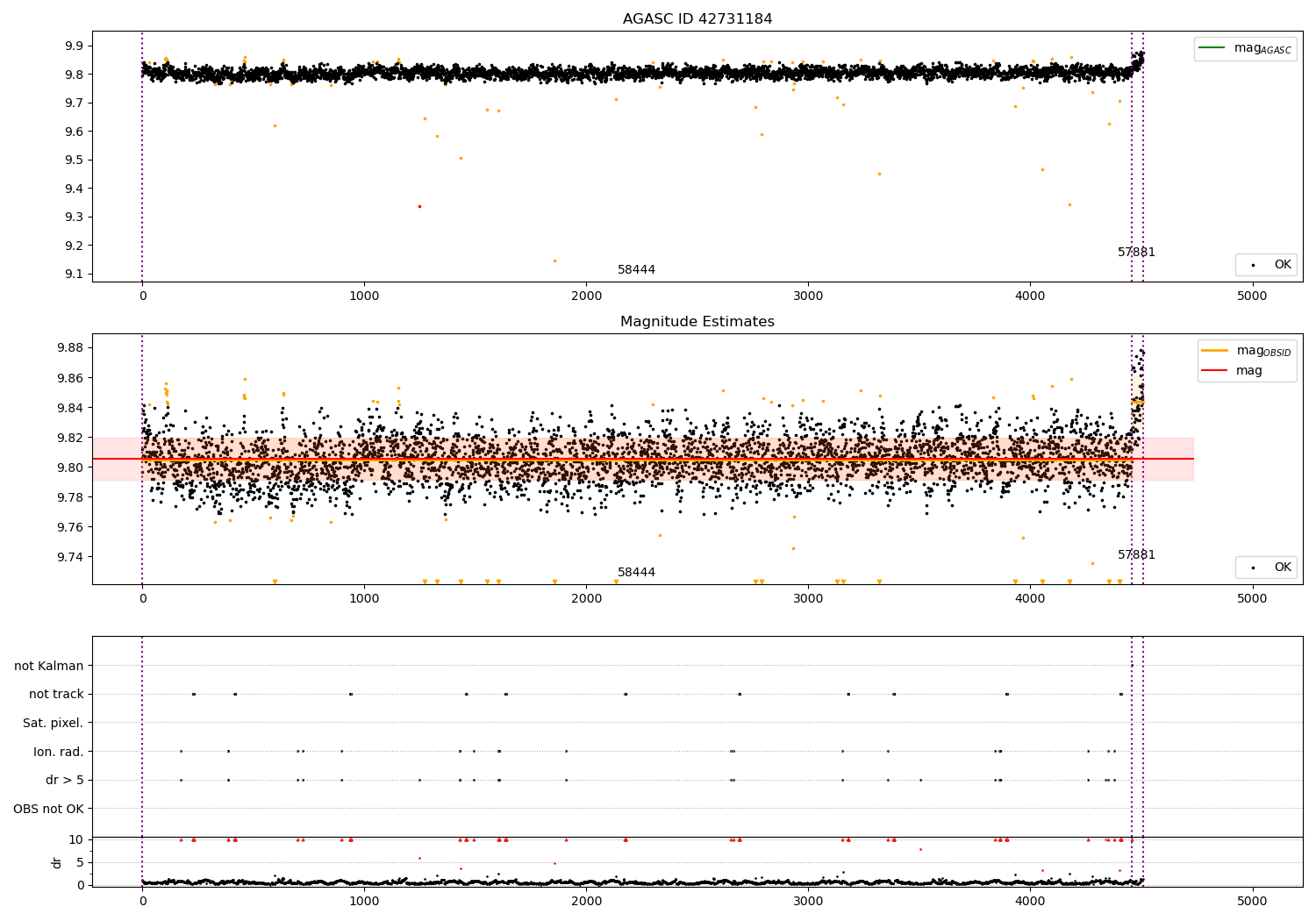Click the '58444' annotation in Magnitude Estimates plot

[x=636, y=573]
